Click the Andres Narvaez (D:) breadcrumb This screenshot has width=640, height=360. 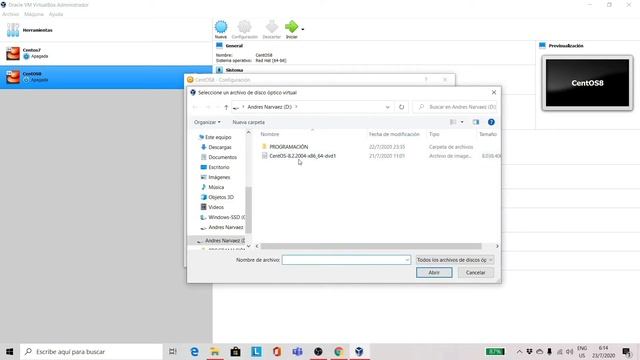269,107
